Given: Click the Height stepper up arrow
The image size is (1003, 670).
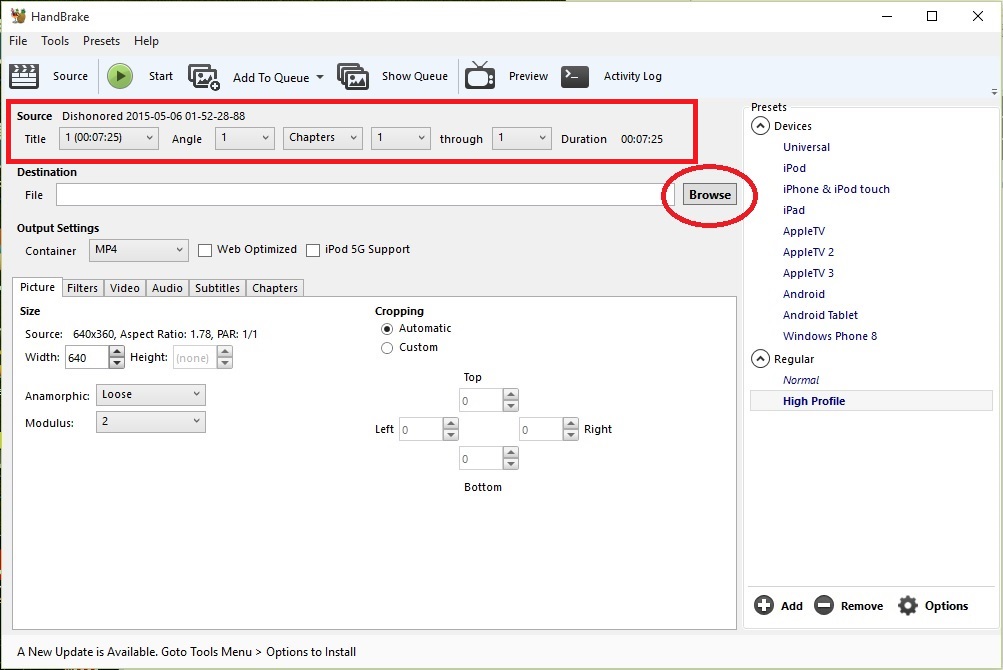Looking at the screenshot, I should pos(225,351).
